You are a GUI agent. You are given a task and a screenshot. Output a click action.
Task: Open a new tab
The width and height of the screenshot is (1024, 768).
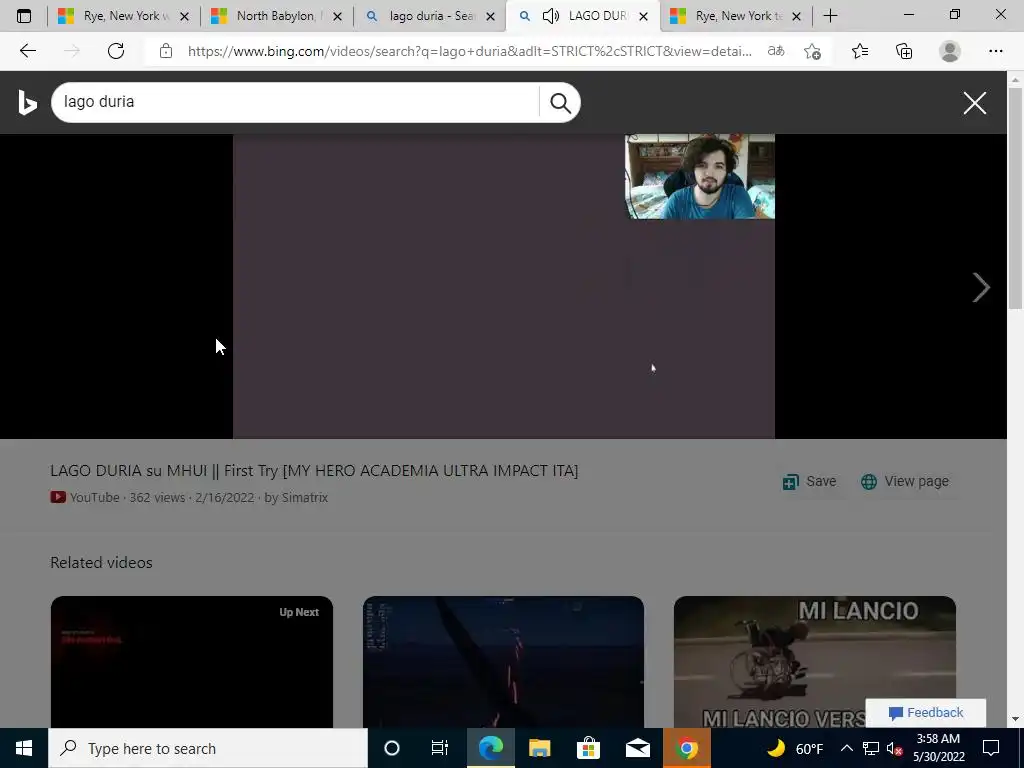coord(830,16)
